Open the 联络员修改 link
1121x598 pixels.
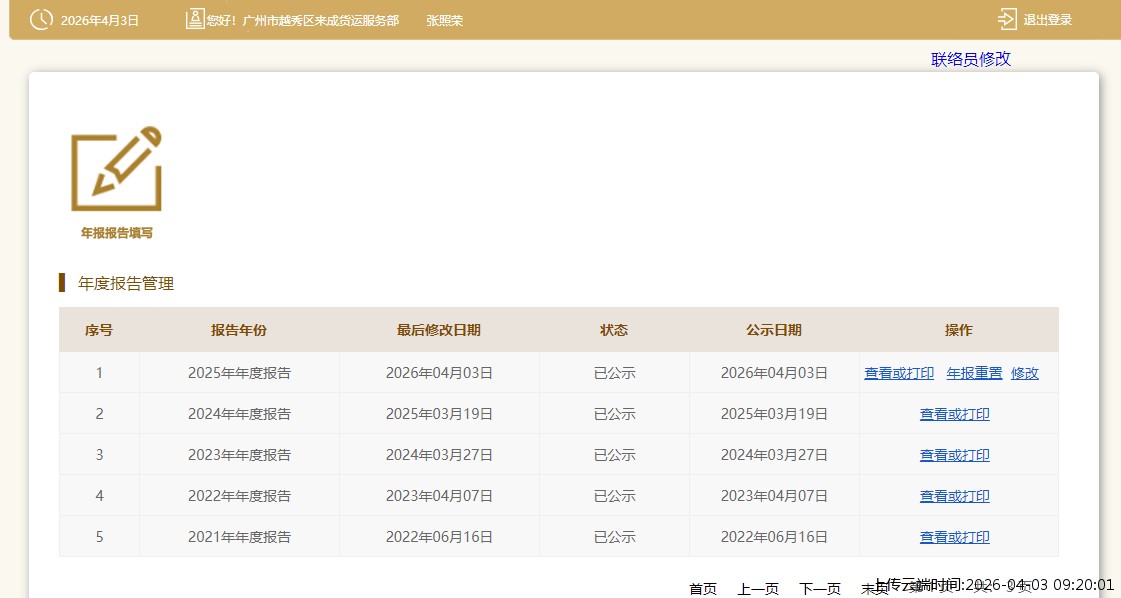coord(971,59)
